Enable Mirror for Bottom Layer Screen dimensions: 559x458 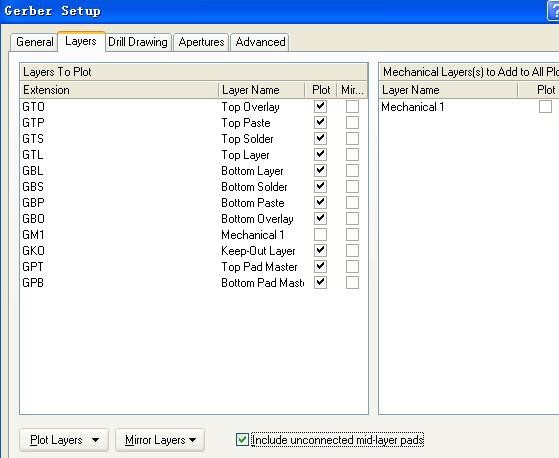352,170
